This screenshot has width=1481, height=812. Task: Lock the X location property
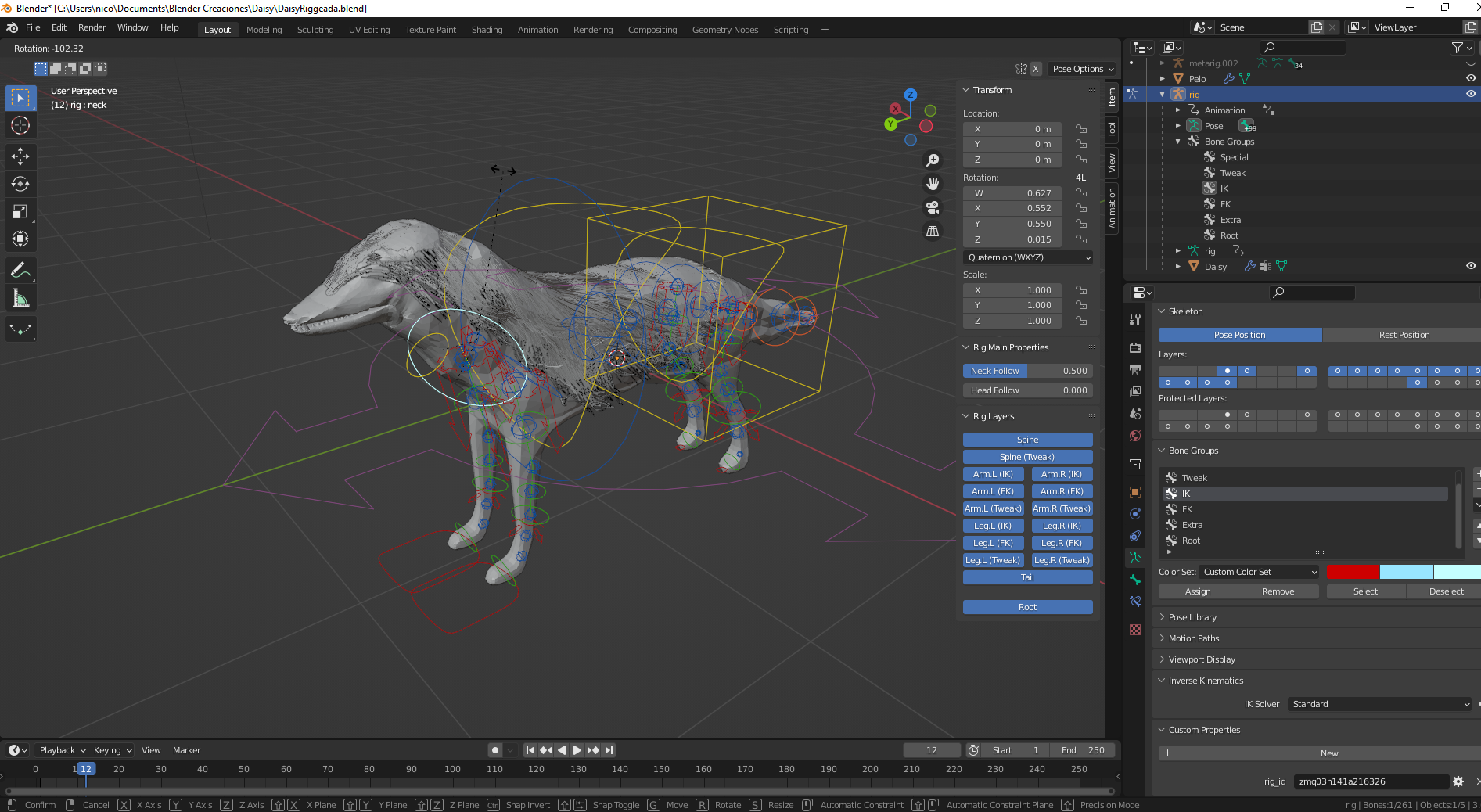(1081, 129)
